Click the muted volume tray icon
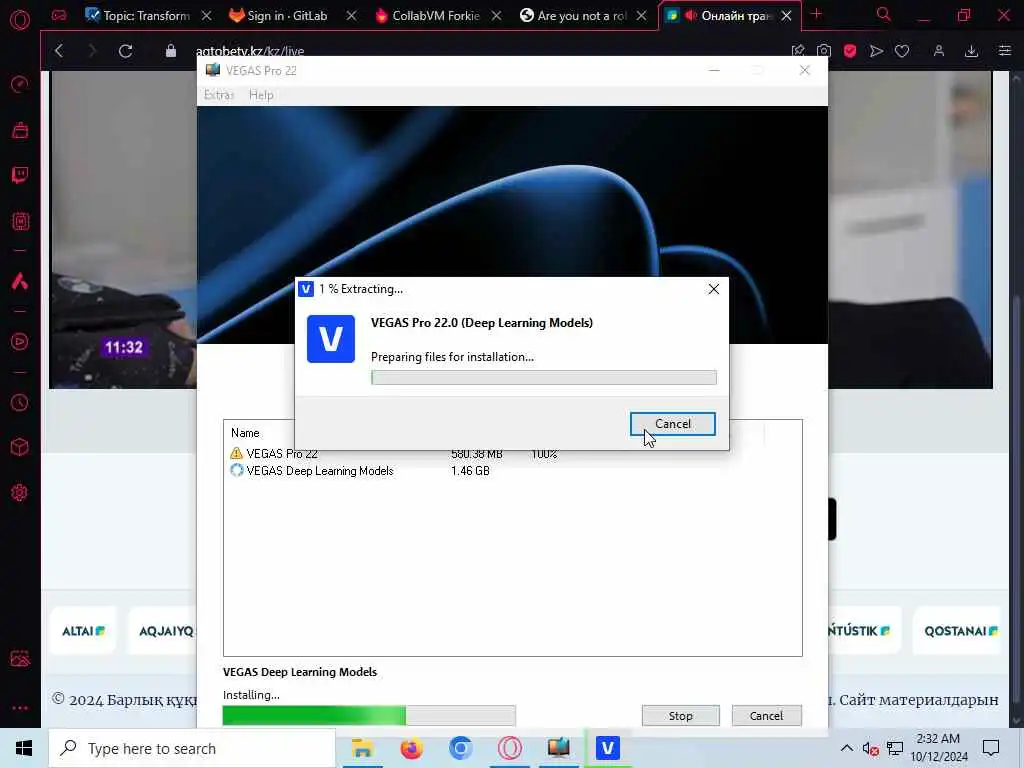The width and height of the screenshot is (1024, 768). [870, 749]
